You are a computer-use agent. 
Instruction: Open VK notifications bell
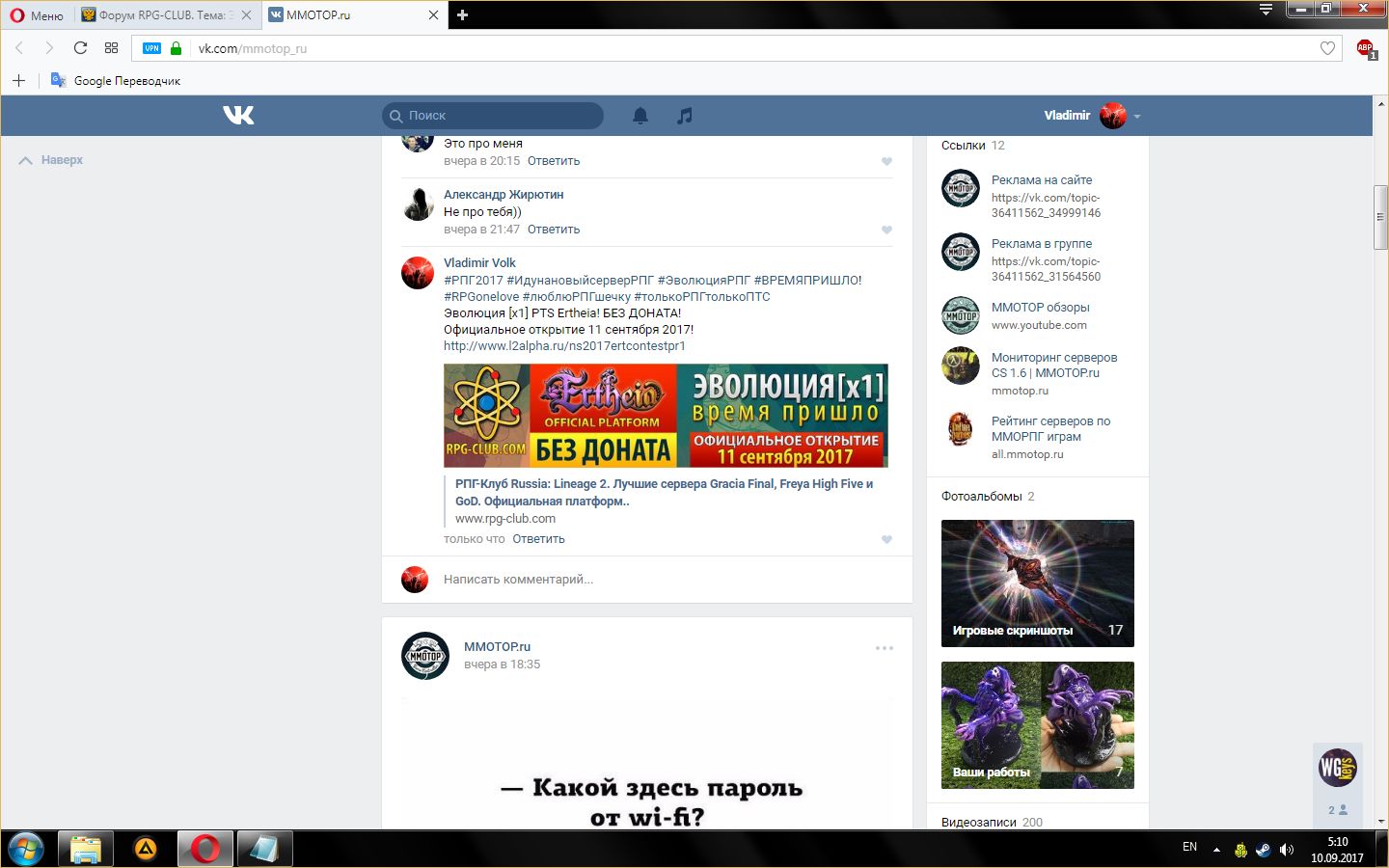tap(640, 116)
